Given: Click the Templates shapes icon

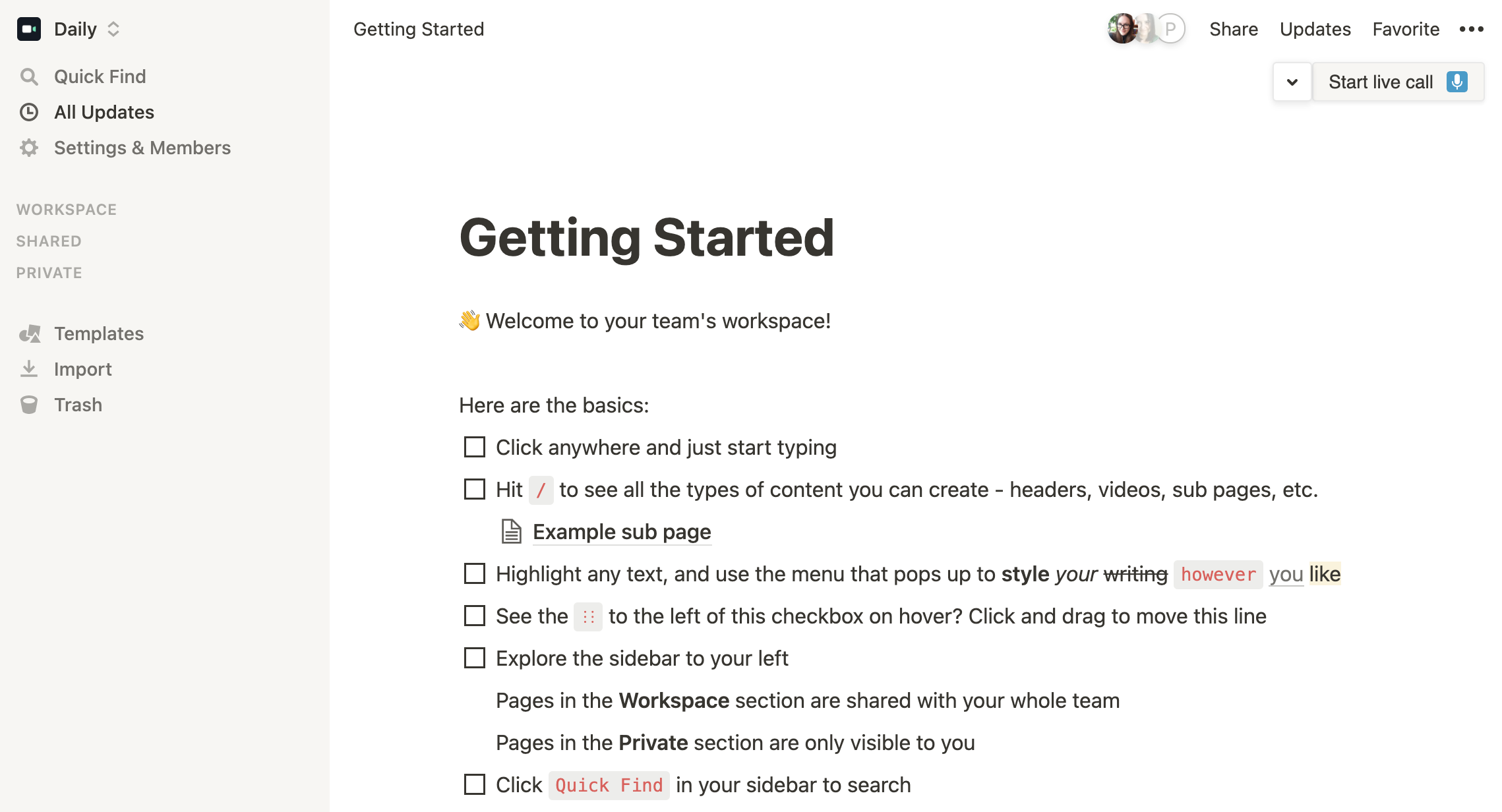Looking at the screenshot, I should (29, 333).
